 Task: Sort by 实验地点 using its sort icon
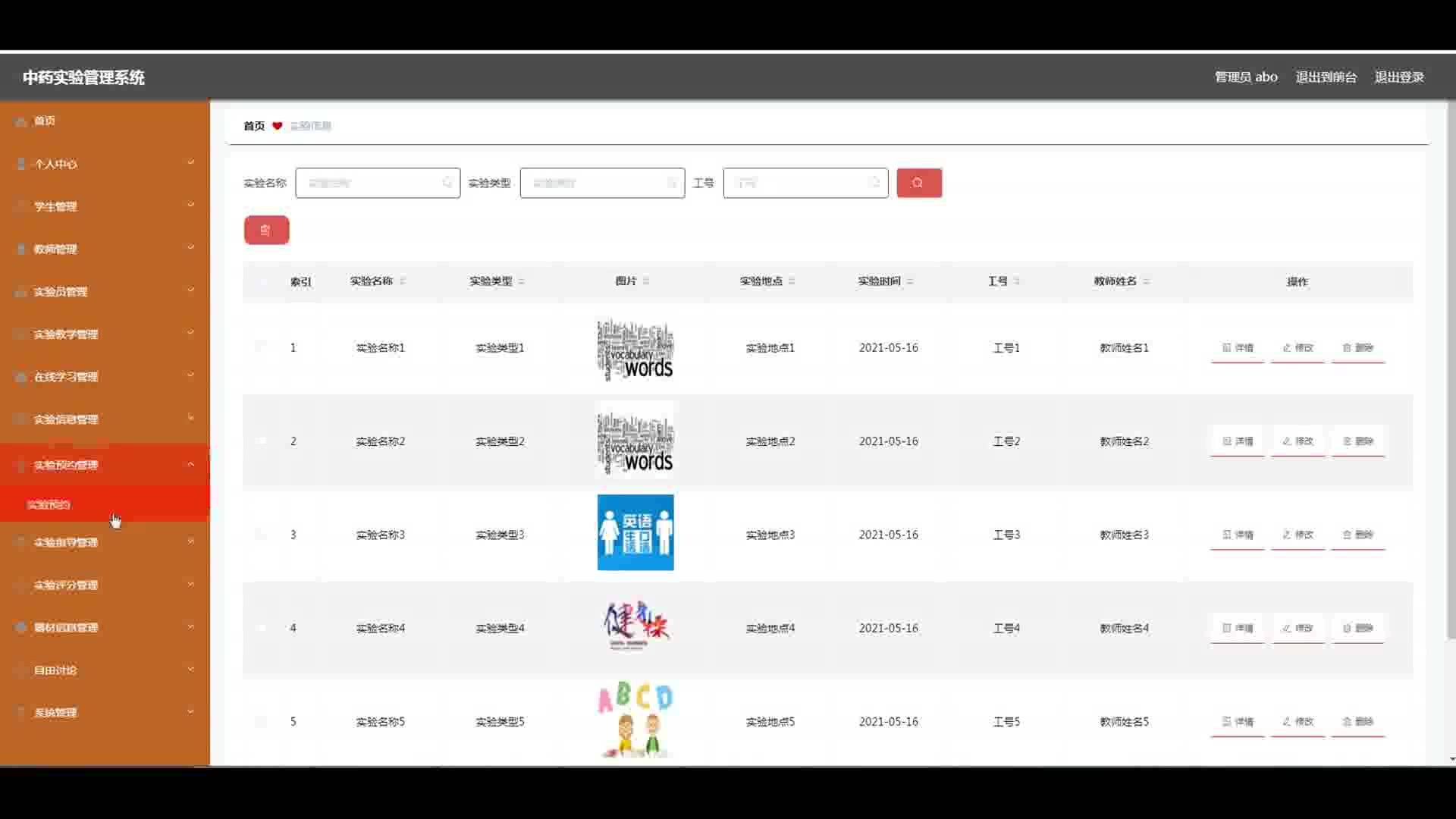[x=792, y=281]
